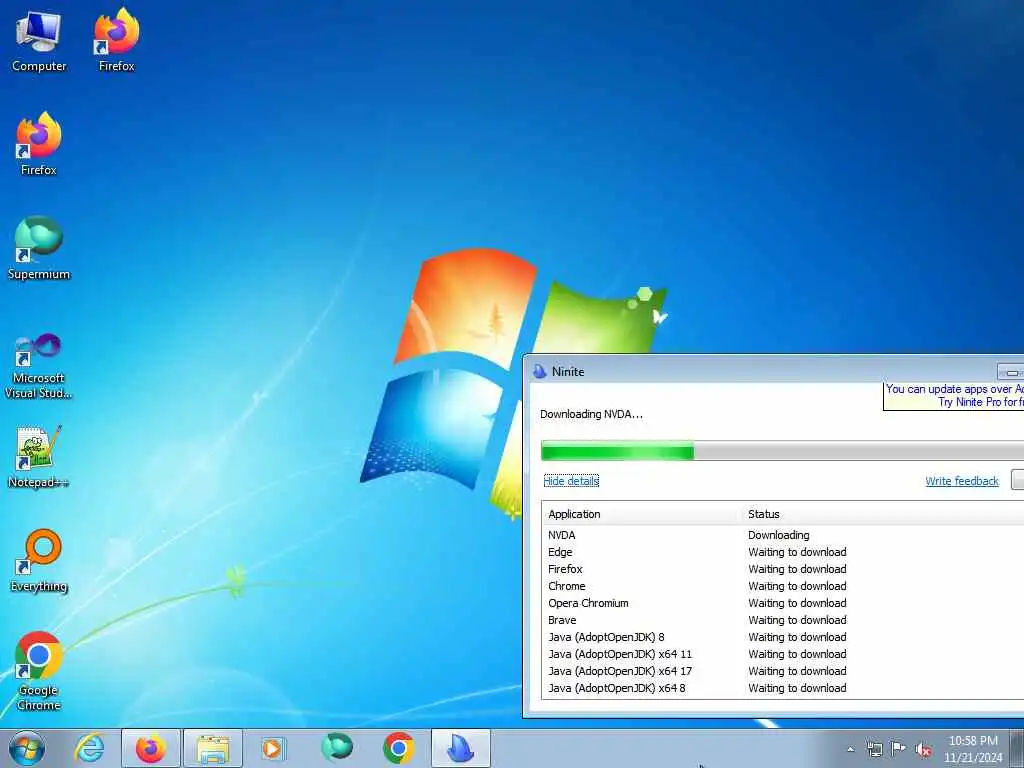Image resolution: width=1024 pixels, height=768 pixels.
Task: Select the NVDA row in the list
Action: coord(782,535)
